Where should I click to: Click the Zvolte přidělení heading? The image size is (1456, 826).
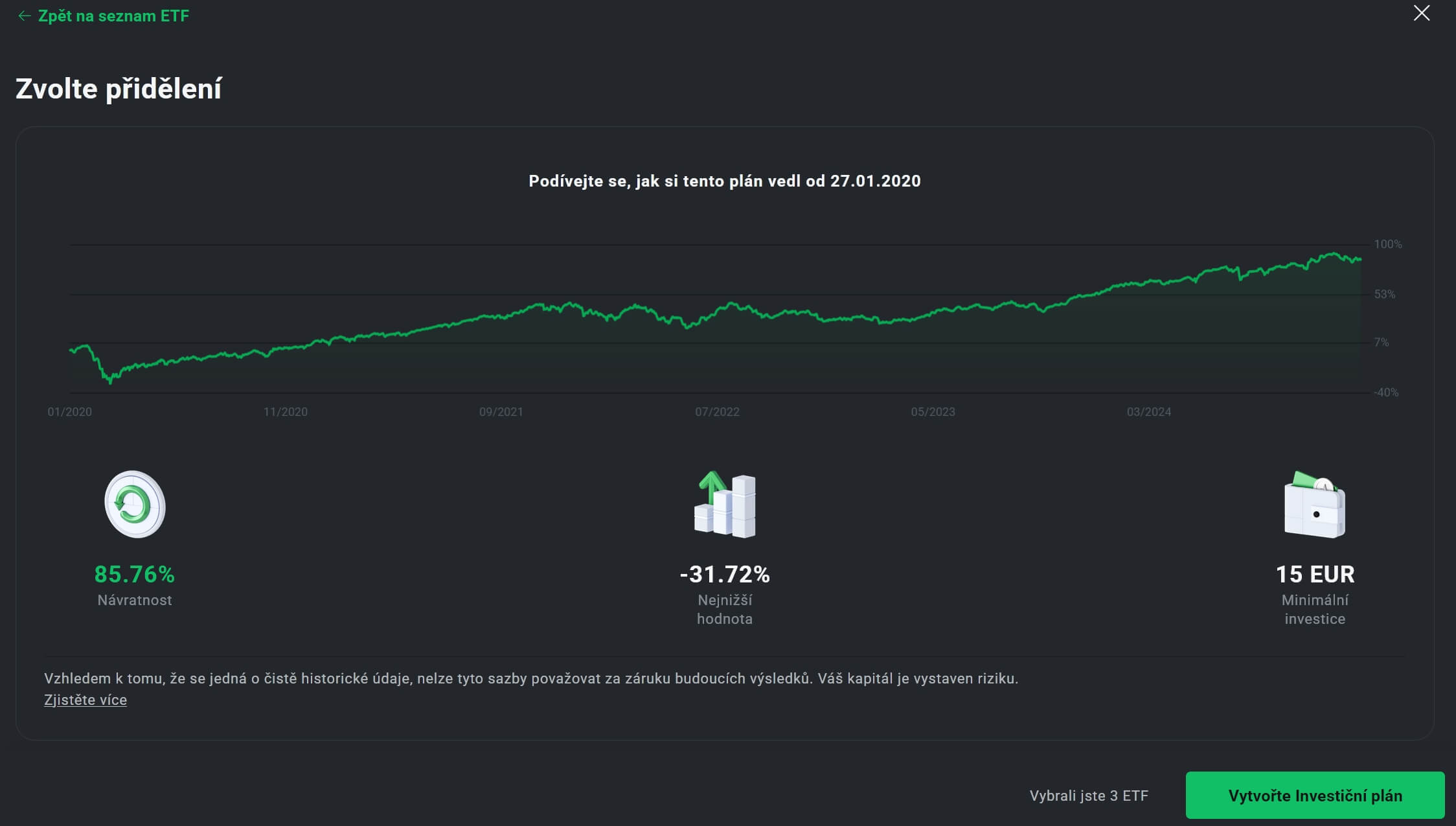(119, 89)
